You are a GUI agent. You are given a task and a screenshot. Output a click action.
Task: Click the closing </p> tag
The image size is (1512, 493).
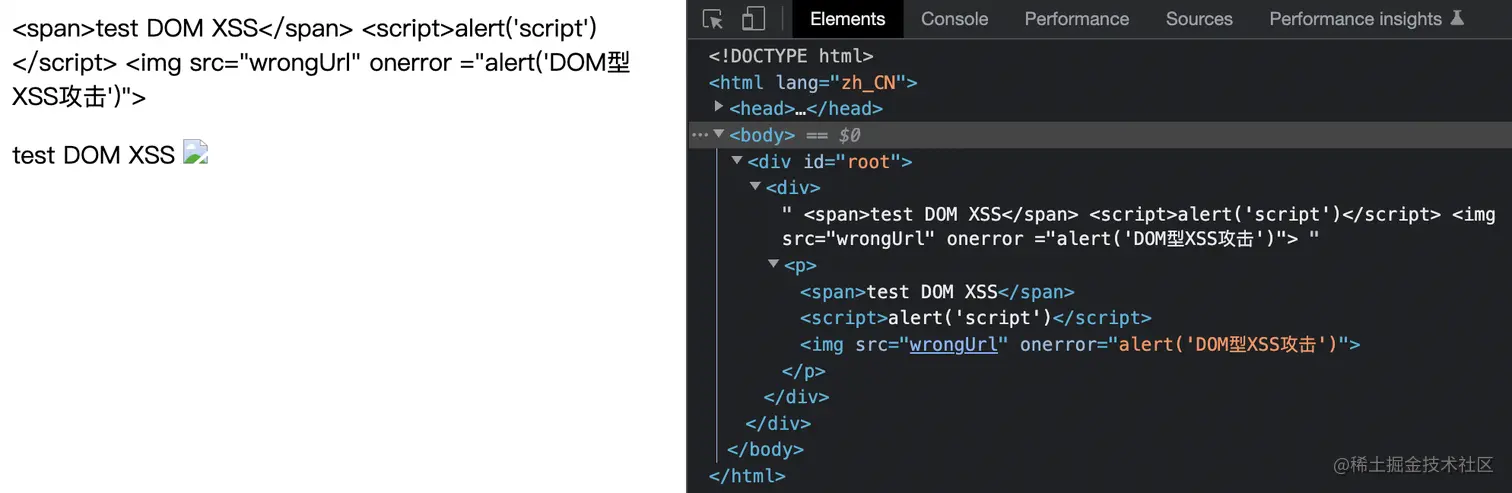[804, 370]
